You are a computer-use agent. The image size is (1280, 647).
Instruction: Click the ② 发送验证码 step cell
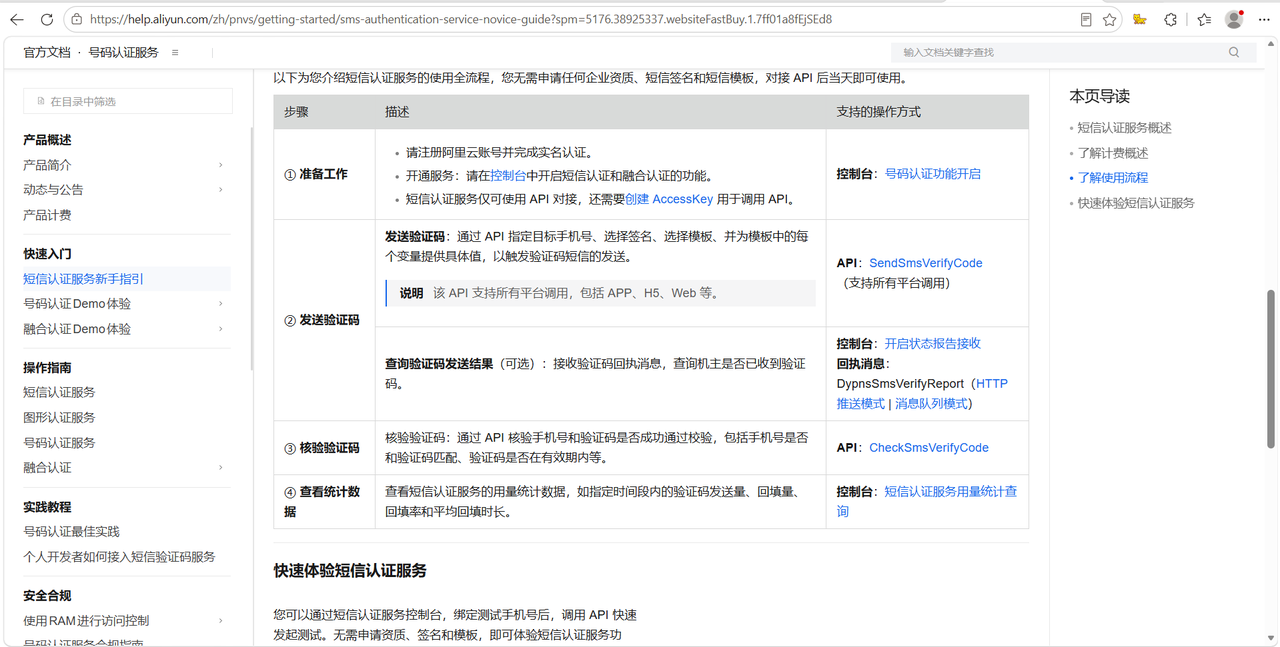(324, 320)
